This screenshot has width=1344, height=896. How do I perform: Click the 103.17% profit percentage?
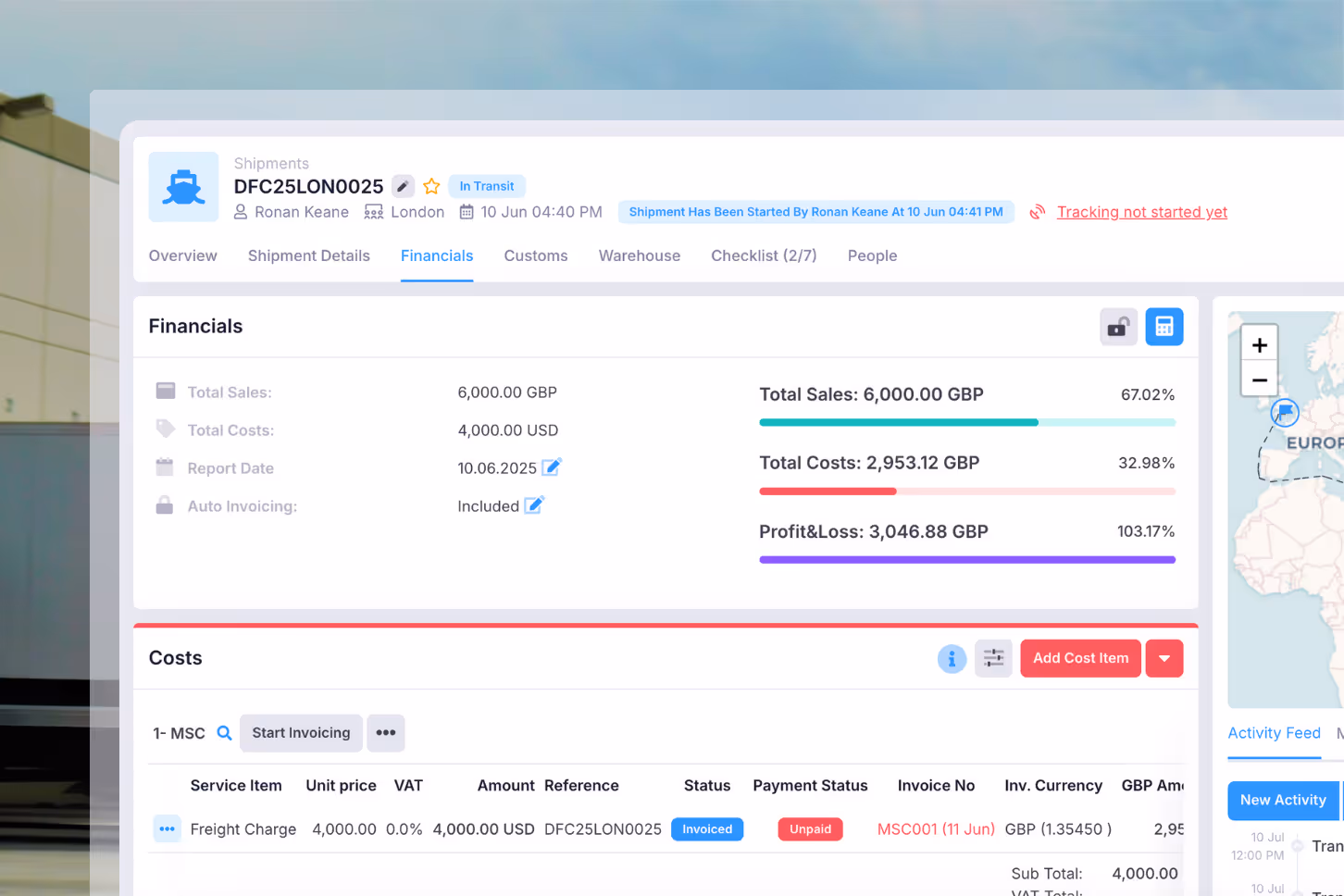coord(1146,531)
